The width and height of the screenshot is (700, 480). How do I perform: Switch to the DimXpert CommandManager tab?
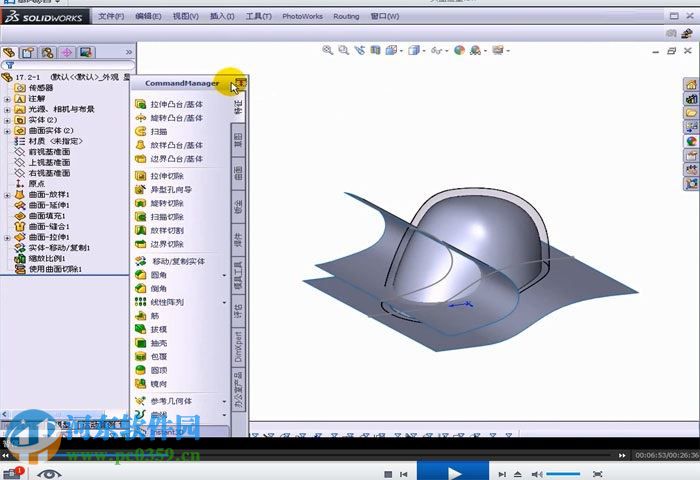pos(239,346)
